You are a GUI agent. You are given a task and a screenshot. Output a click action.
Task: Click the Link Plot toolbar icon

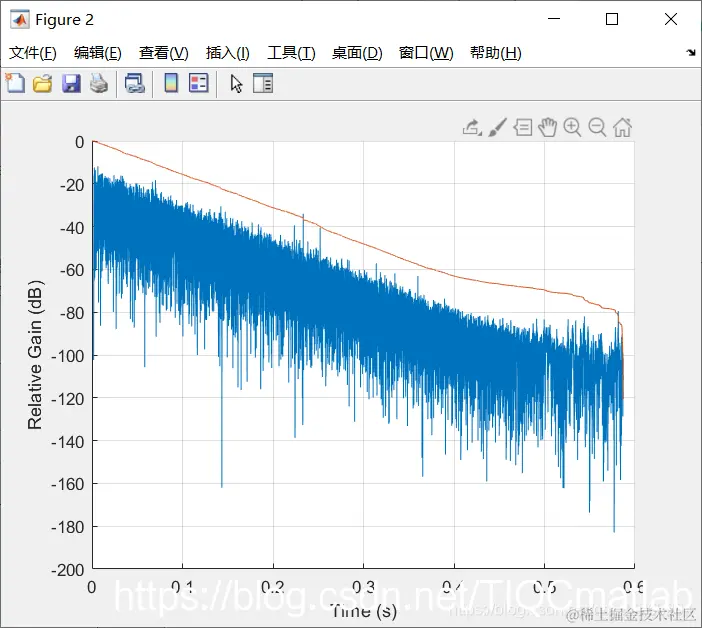coord(135,83)
